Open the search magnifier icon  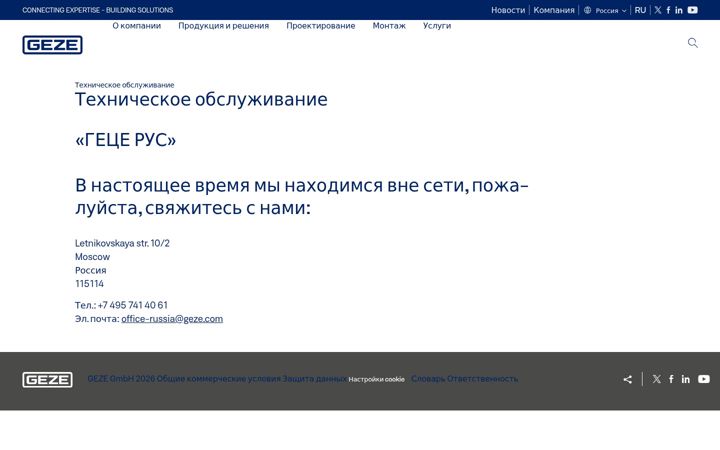pos(692,43)
